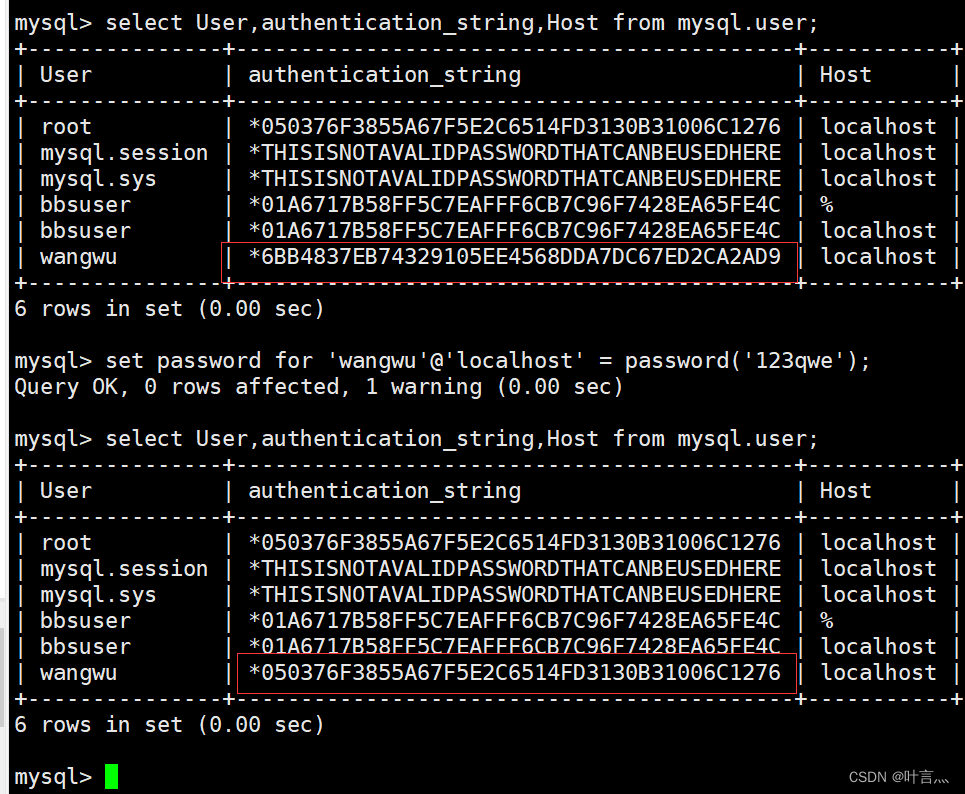Click wangwu's hash starting with *6BB4837
965x794 pixels.
514,257
